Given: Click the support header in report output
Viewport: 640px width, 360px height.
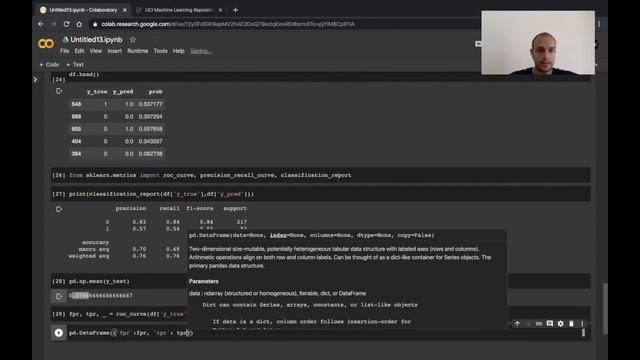Looking at the screenshot, I should pos(235,208).
